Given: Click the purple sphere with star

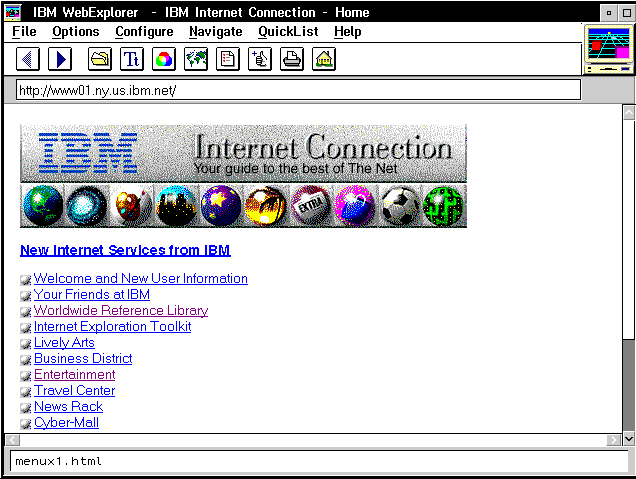Looking at the screenshot, I should click(x=221, y=206).
